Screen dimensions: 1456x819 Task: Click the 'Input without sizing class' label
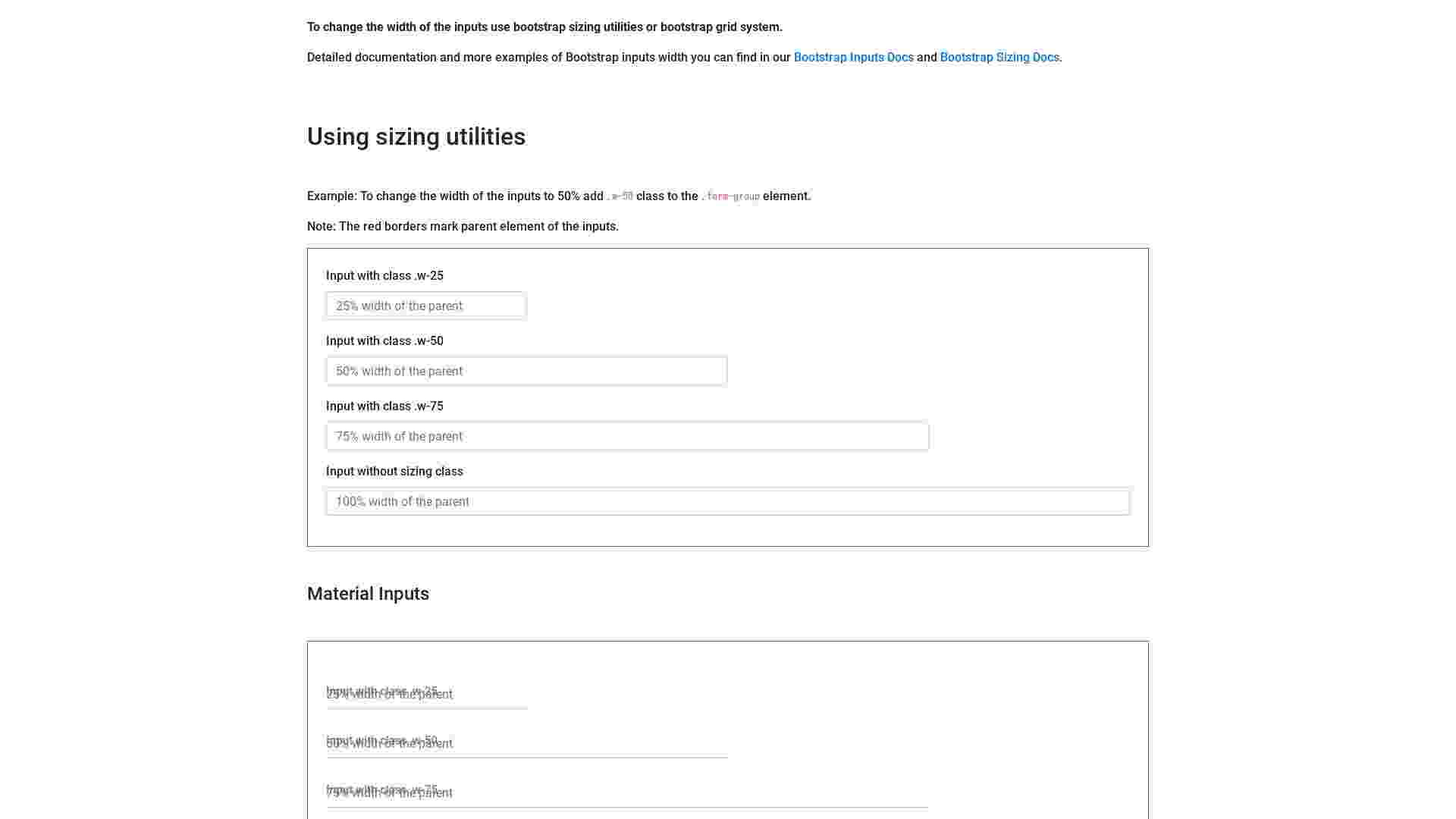394,471
